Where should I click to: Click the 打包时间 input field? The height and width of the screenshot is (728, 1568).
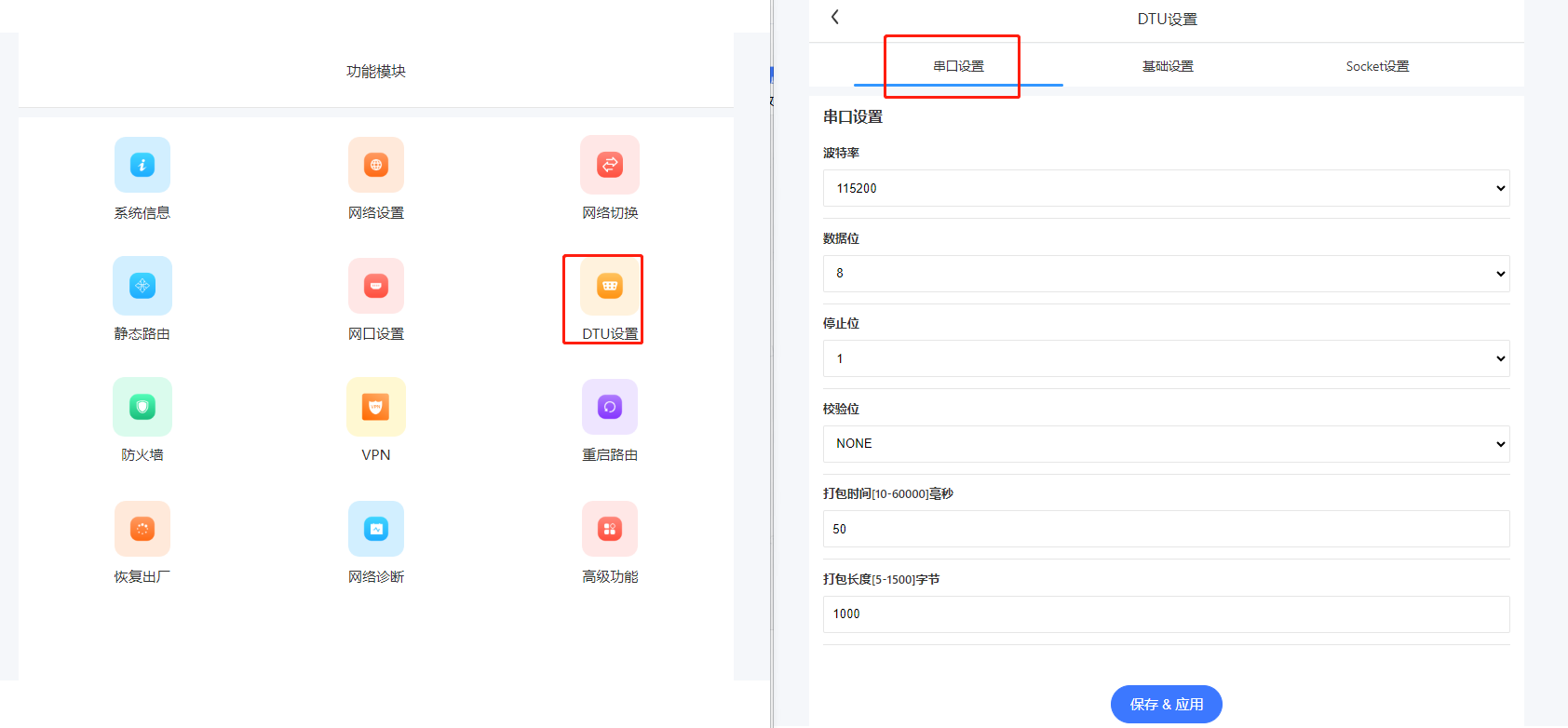[x=1166, y=529]
